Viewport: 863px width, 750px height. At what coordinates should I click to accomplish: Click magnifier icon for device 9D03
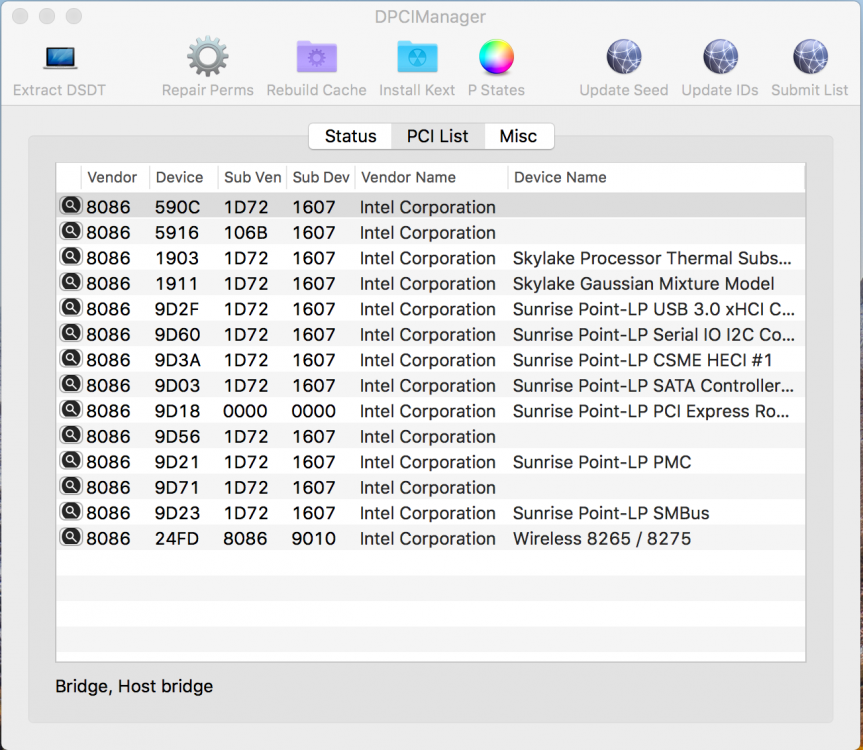[x=71, y=384]
